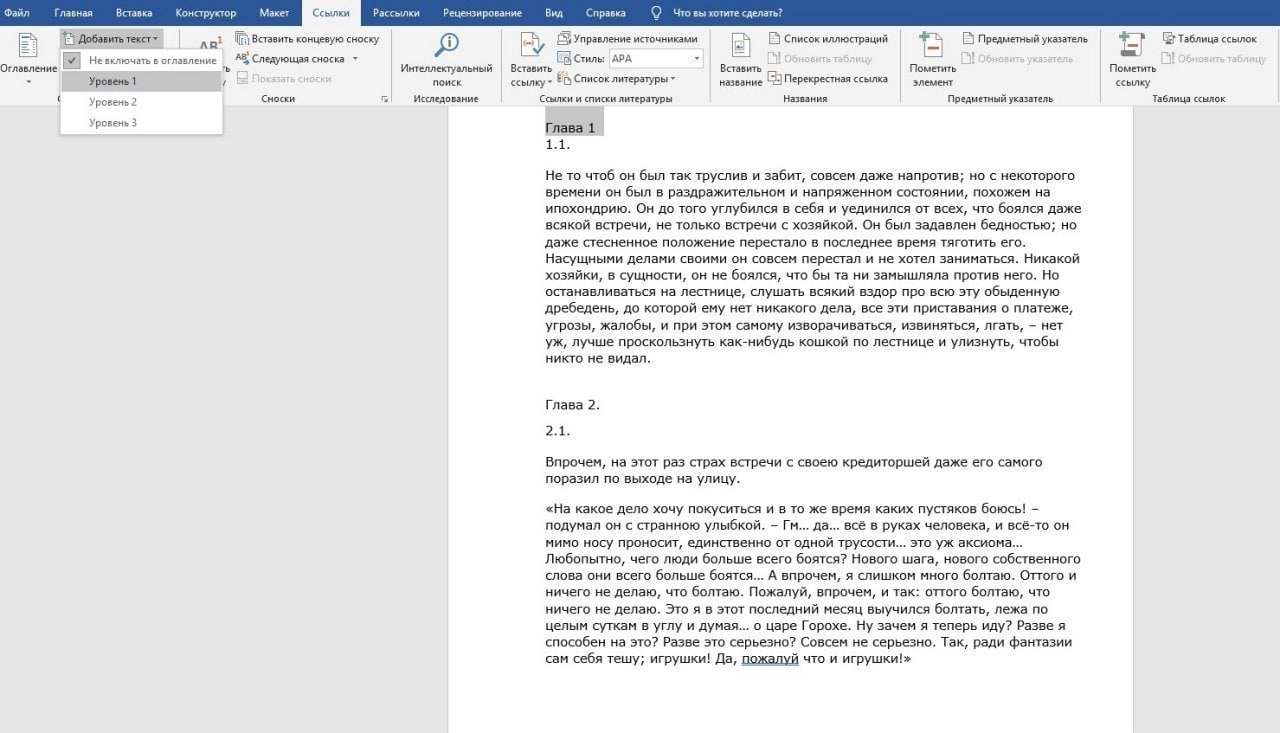Collapse the Добавить текст dropdown button

pyautogui.click(x=111, y=39)
